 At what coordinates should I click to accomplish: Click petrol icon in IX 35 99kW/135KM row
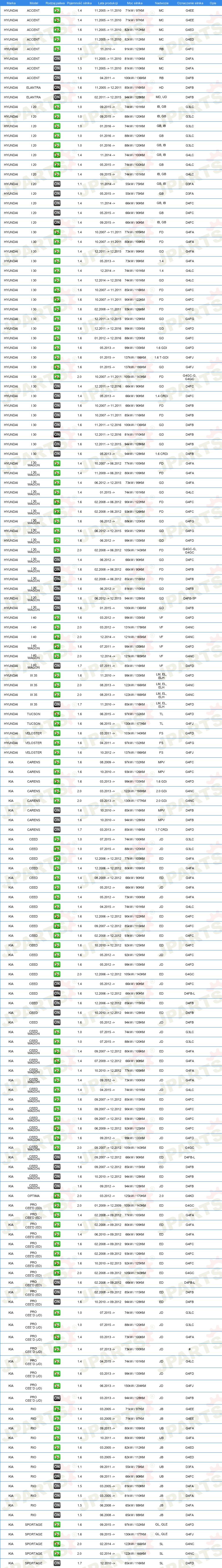(x=57, y=676)
